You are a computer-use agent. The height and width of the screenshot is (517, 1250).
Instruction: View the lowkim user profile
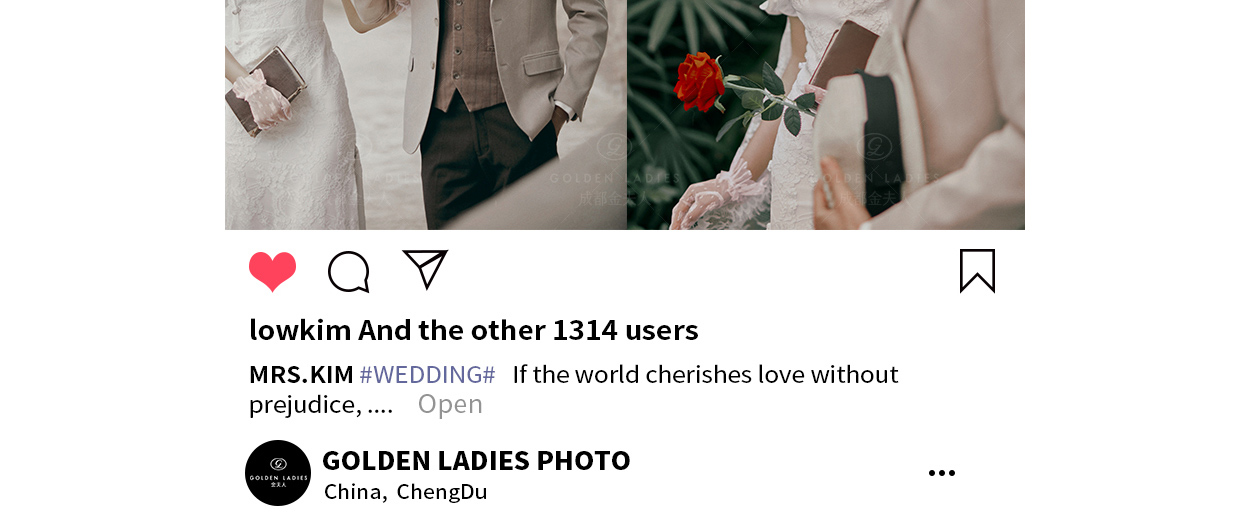coord(300,330)
